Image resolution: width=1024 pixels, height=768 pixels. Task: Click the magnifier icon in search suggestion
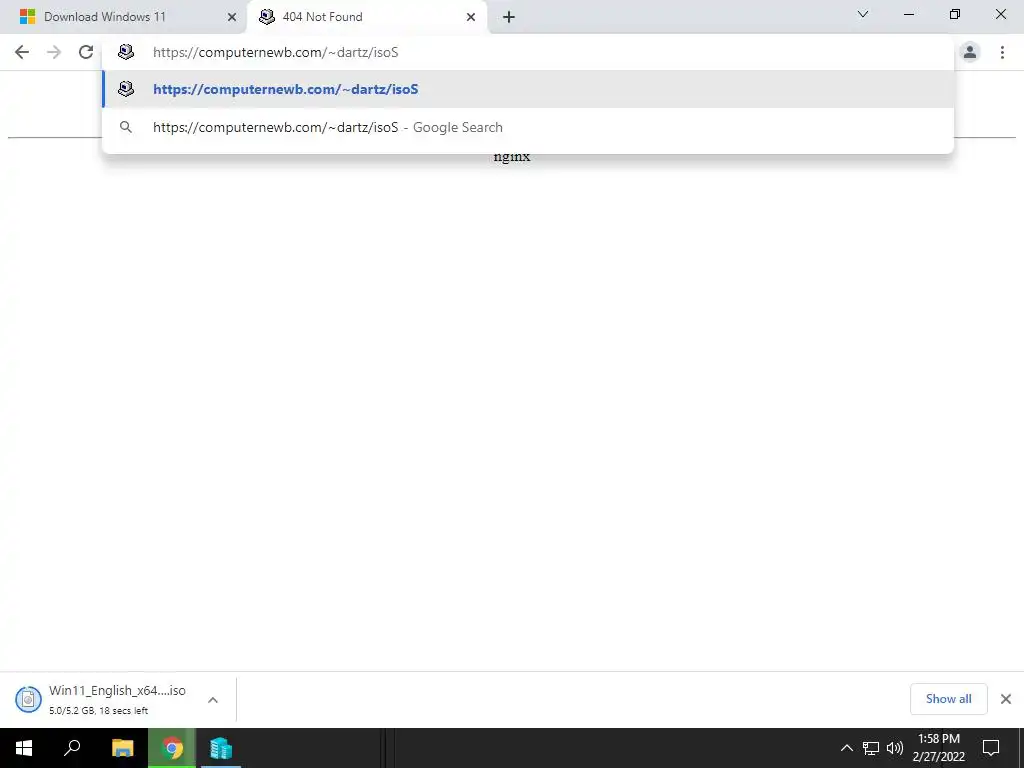[125, 127]
